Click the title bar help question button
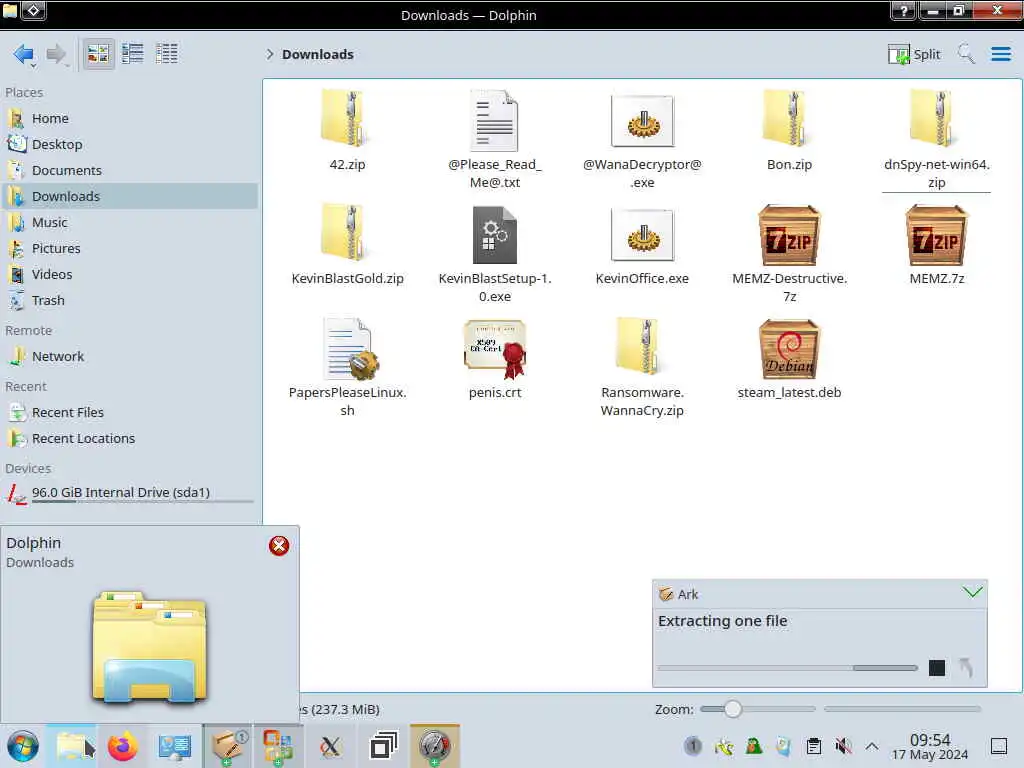1024x768 pixels. click(x=903, y=10)
